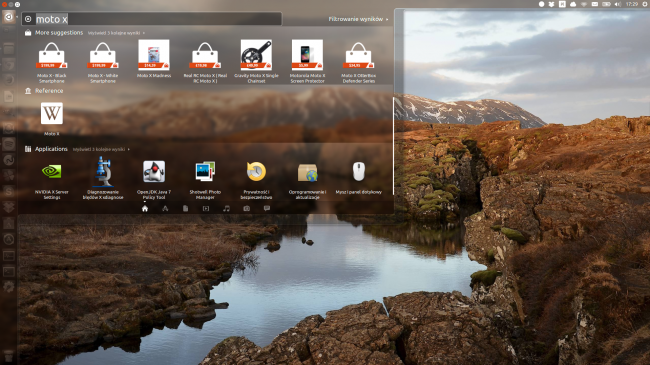The height and width of the screenshot is (365, 650).
Task: Open the Trash in the launcher
Action: pyautogui.click(x=8, y=355)
